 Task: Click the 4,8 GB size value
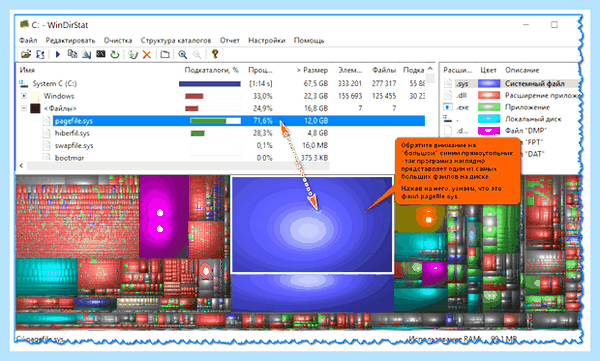point(318,133)
